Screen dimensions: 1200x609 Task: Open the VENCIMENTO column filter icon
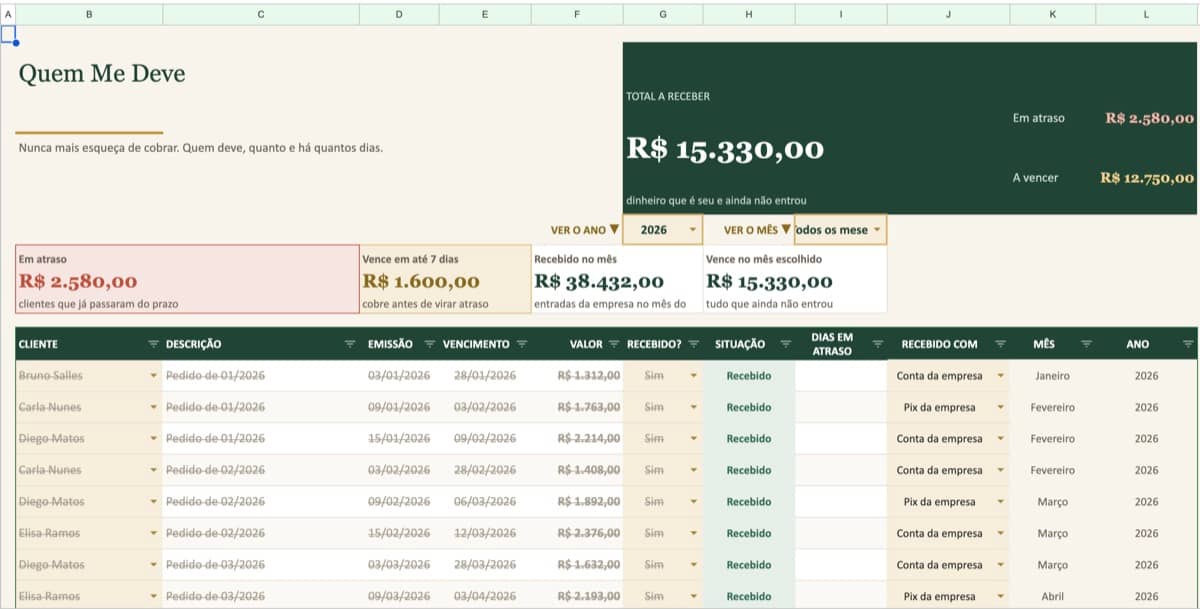coord(521,344)
